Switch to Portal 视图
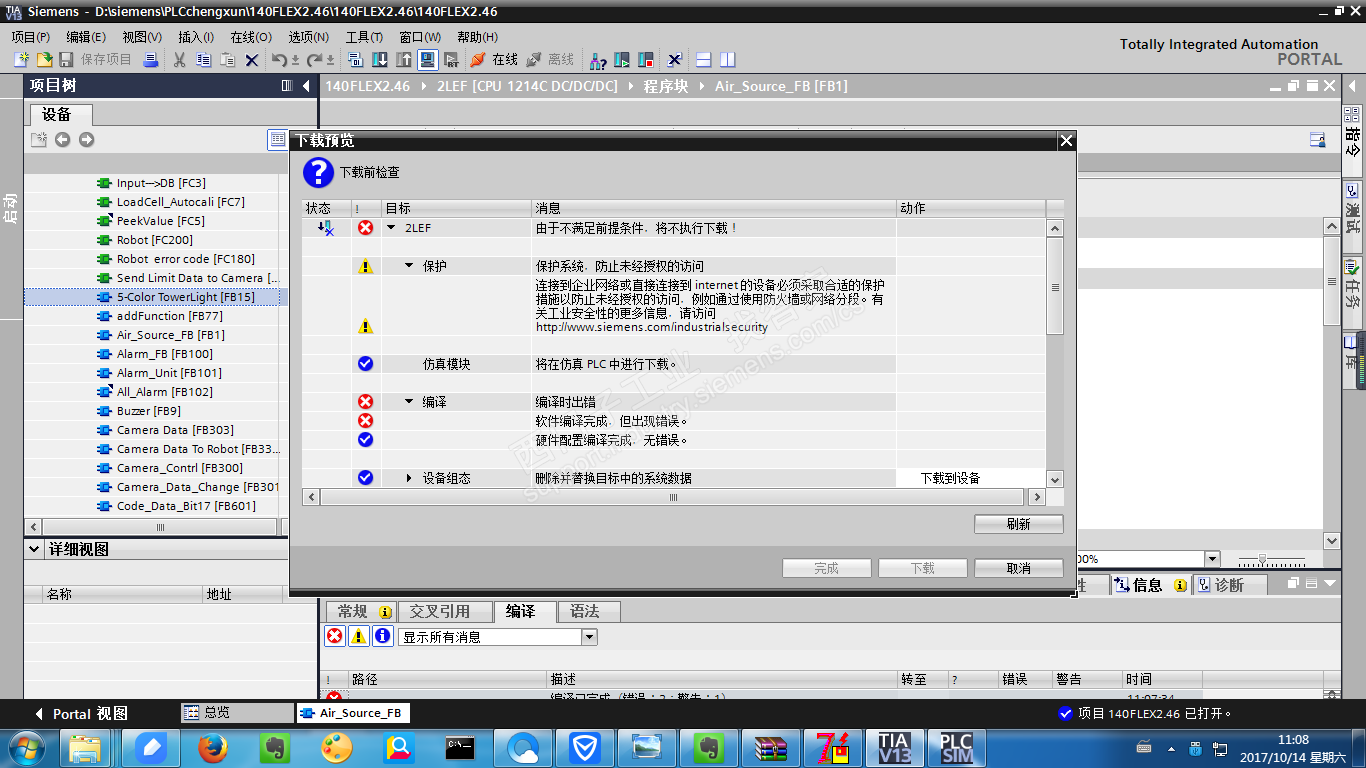Viewport: 1366px width, 768px height. point(82,714)
